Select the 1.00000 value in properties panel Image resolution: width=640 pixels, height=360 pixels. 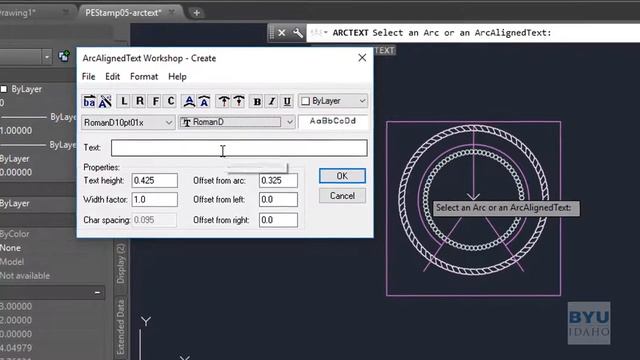pyautogui.click(x=16, y=131)
